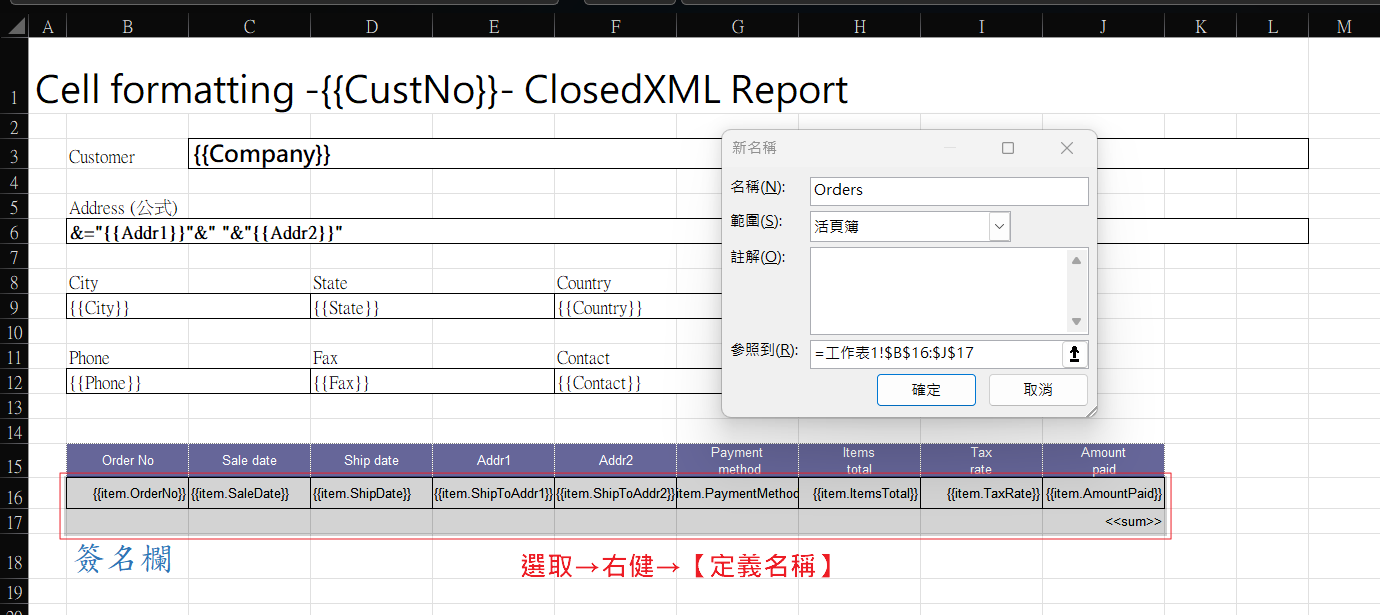Screen dimensions: 1380x615
Task: Select row 16 header
Action: coord(14,497)
